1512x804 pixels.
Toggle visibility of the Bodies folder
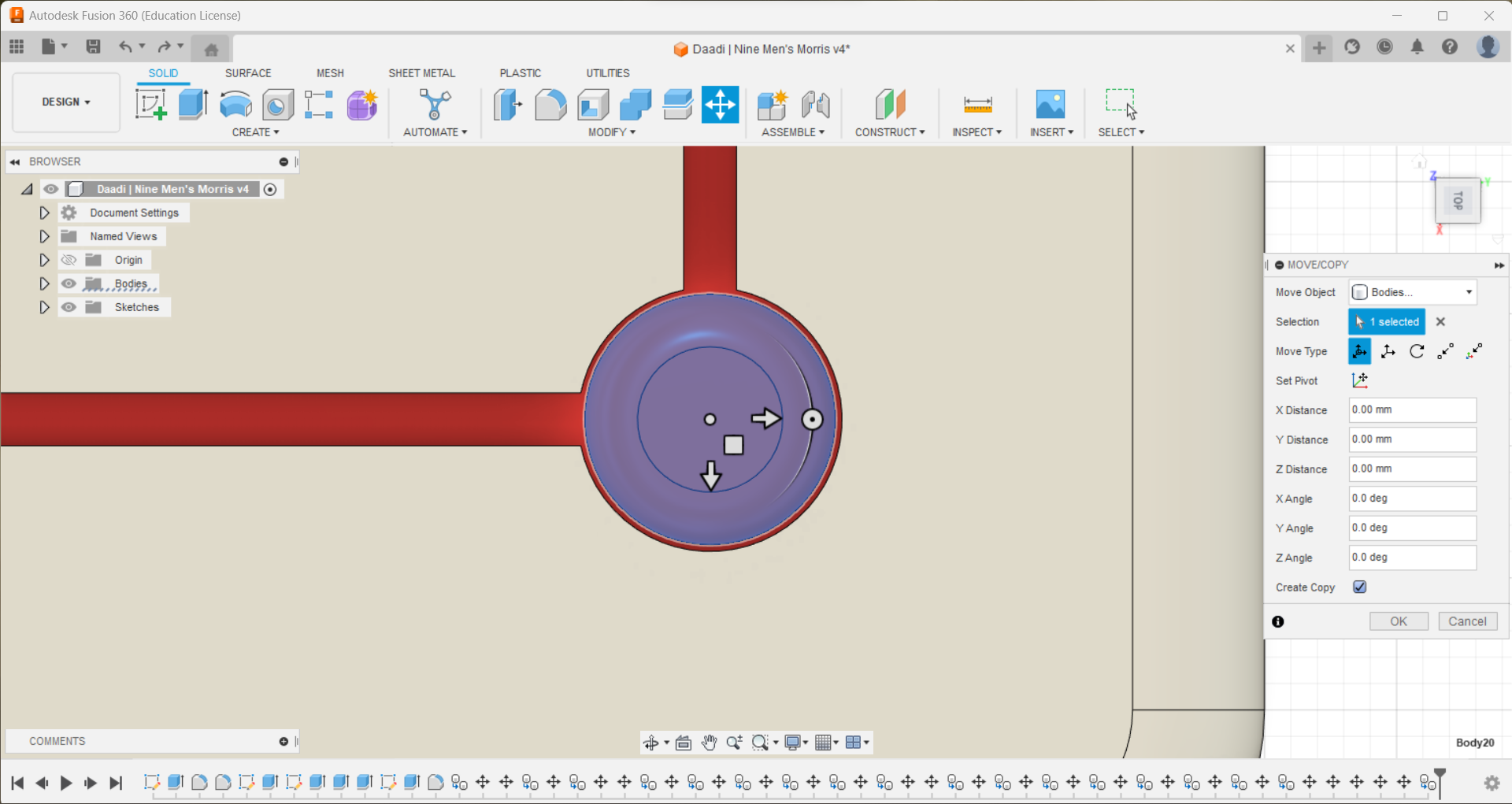[x=69, y=283]
